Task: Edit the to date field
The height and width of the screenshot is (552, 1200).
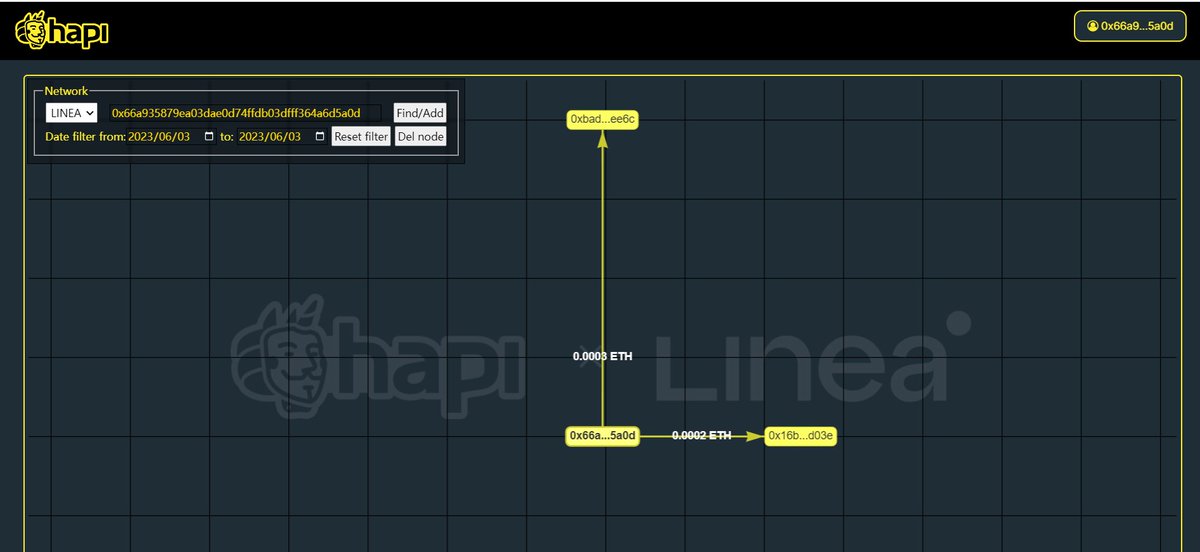Action: [x=283, y=137]
